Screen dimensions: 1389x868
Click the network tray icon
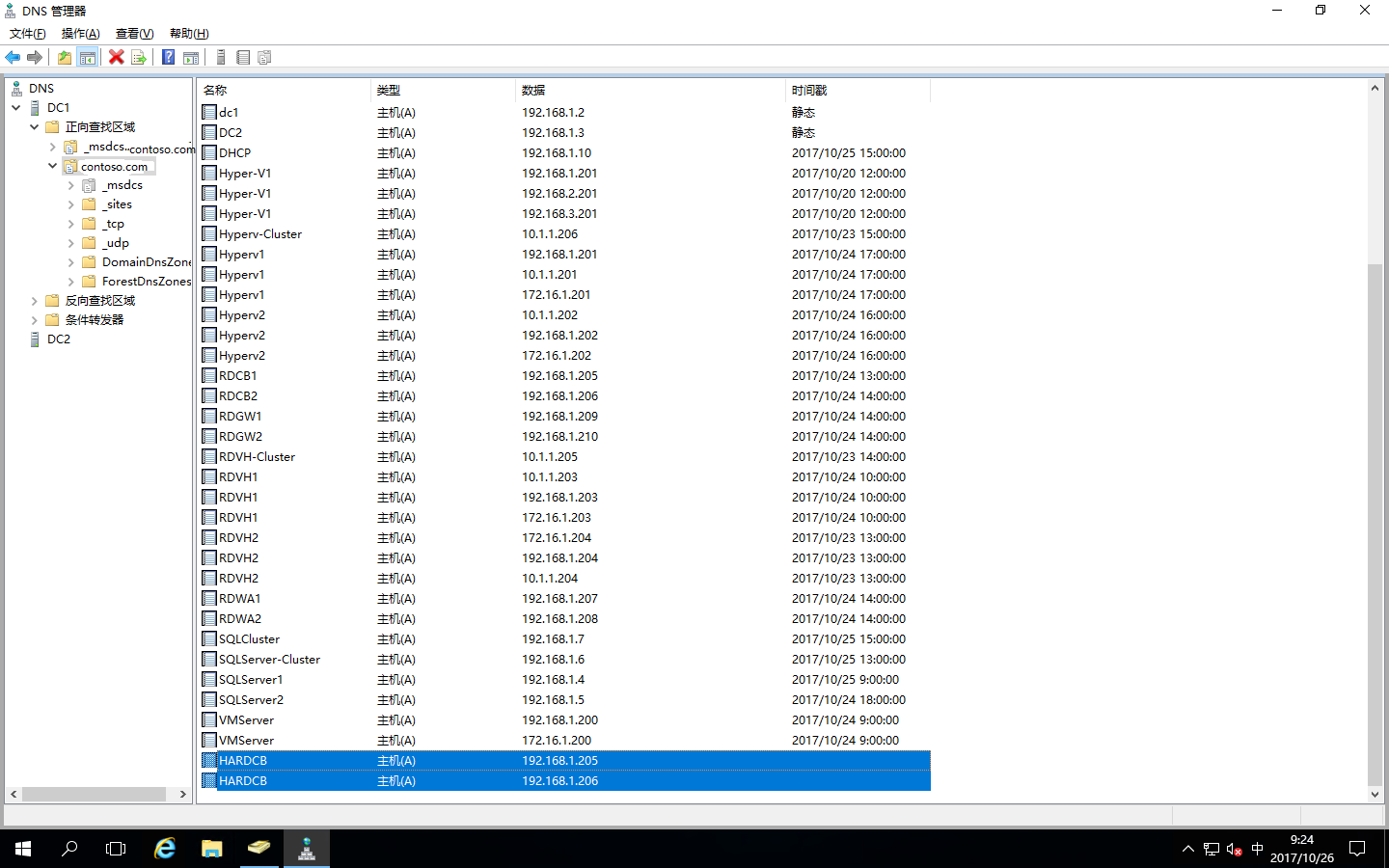pyautogui.click(x=1212, y=849)
